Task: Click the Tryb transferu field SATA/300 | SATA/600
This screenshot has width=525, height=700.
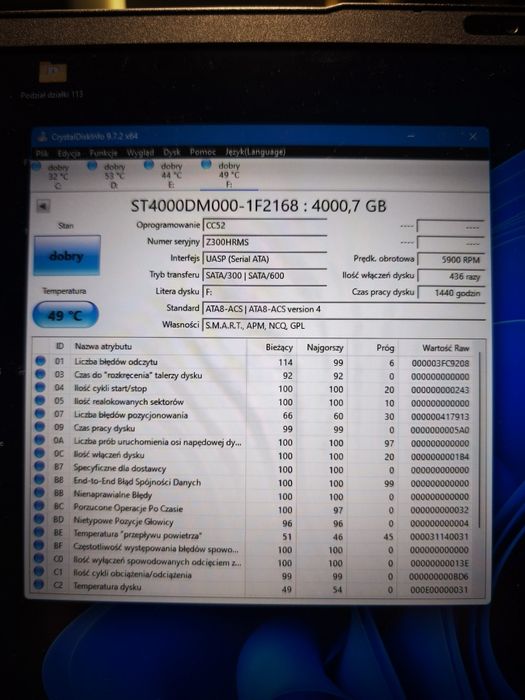Action: tap(265, 275)
